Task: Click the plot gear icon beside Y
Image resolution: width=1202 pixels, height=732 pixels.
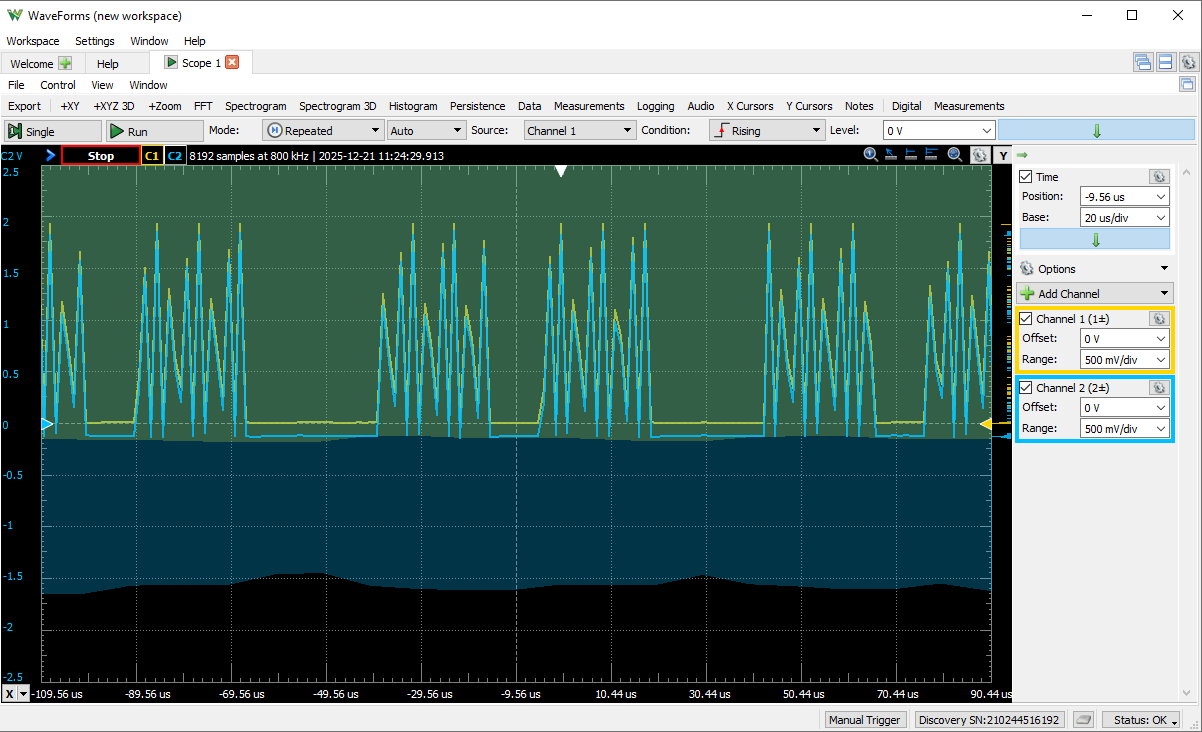Action: [979, 155]
